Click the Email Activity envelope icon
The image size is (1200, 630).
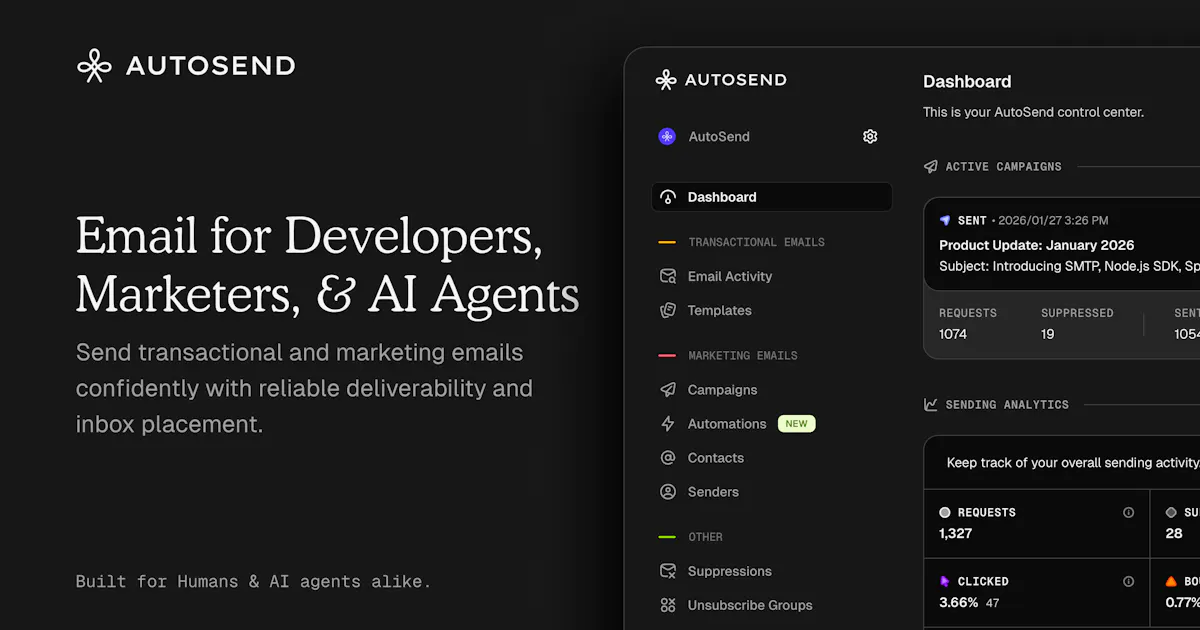[668, 276]
